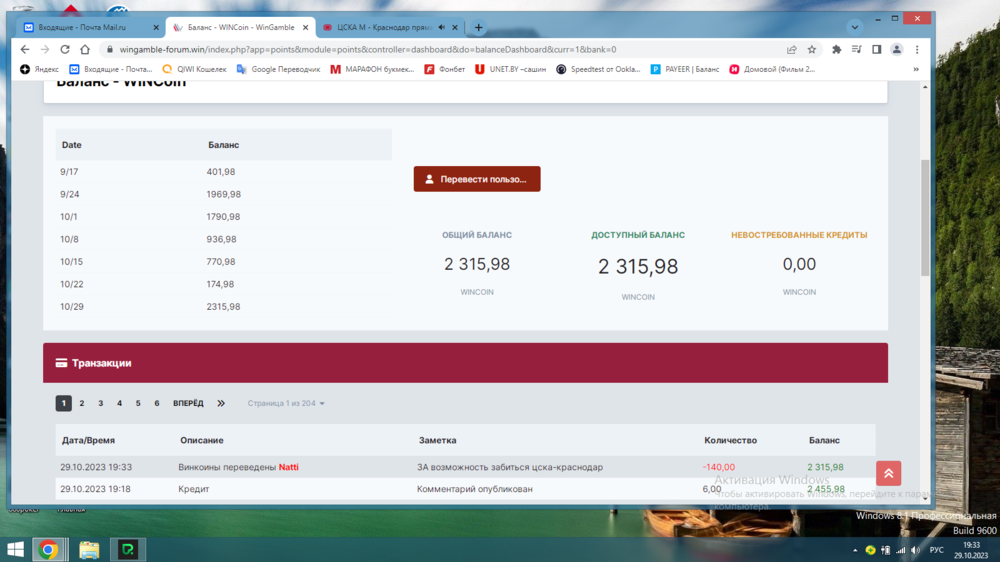Open Chrome three-dot menu
Screen dimensions: 1000x562
tap(917, 49)
